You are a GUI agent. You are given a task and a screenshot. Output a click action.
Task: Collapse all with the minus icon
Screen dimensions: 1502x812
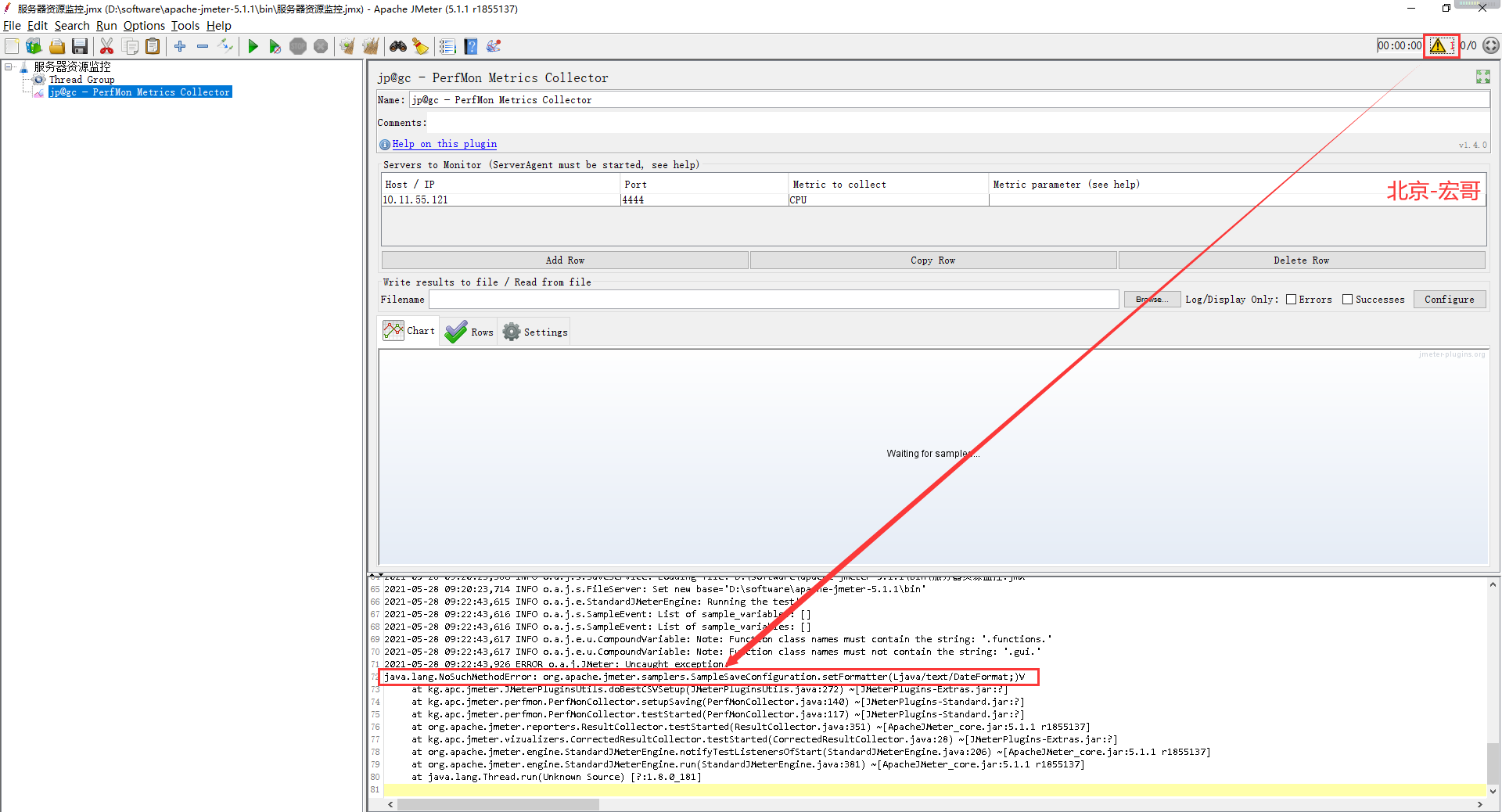[203, 46]
